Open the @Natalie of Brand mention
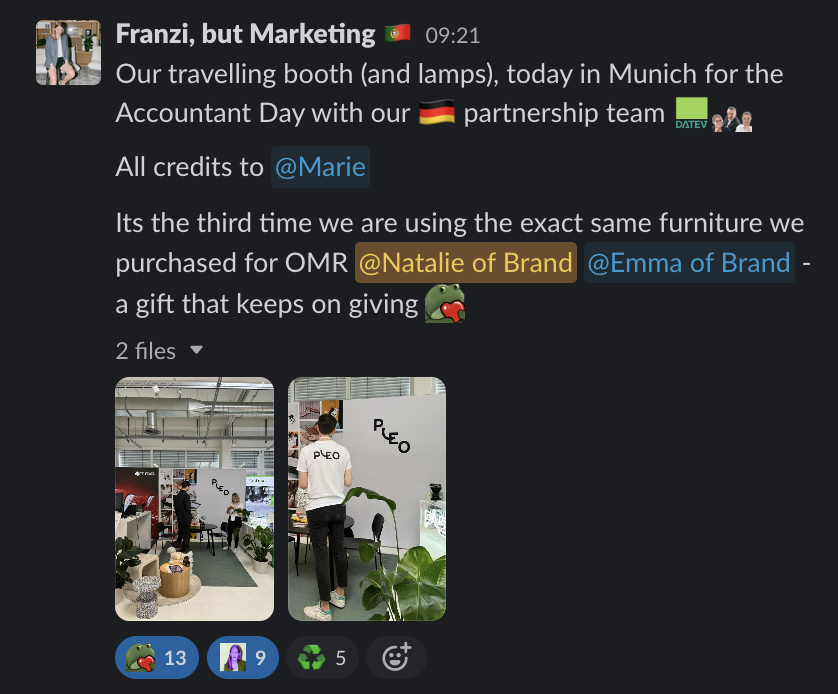The width and height of the screenshot is (838, 694). tap(465, 262)
